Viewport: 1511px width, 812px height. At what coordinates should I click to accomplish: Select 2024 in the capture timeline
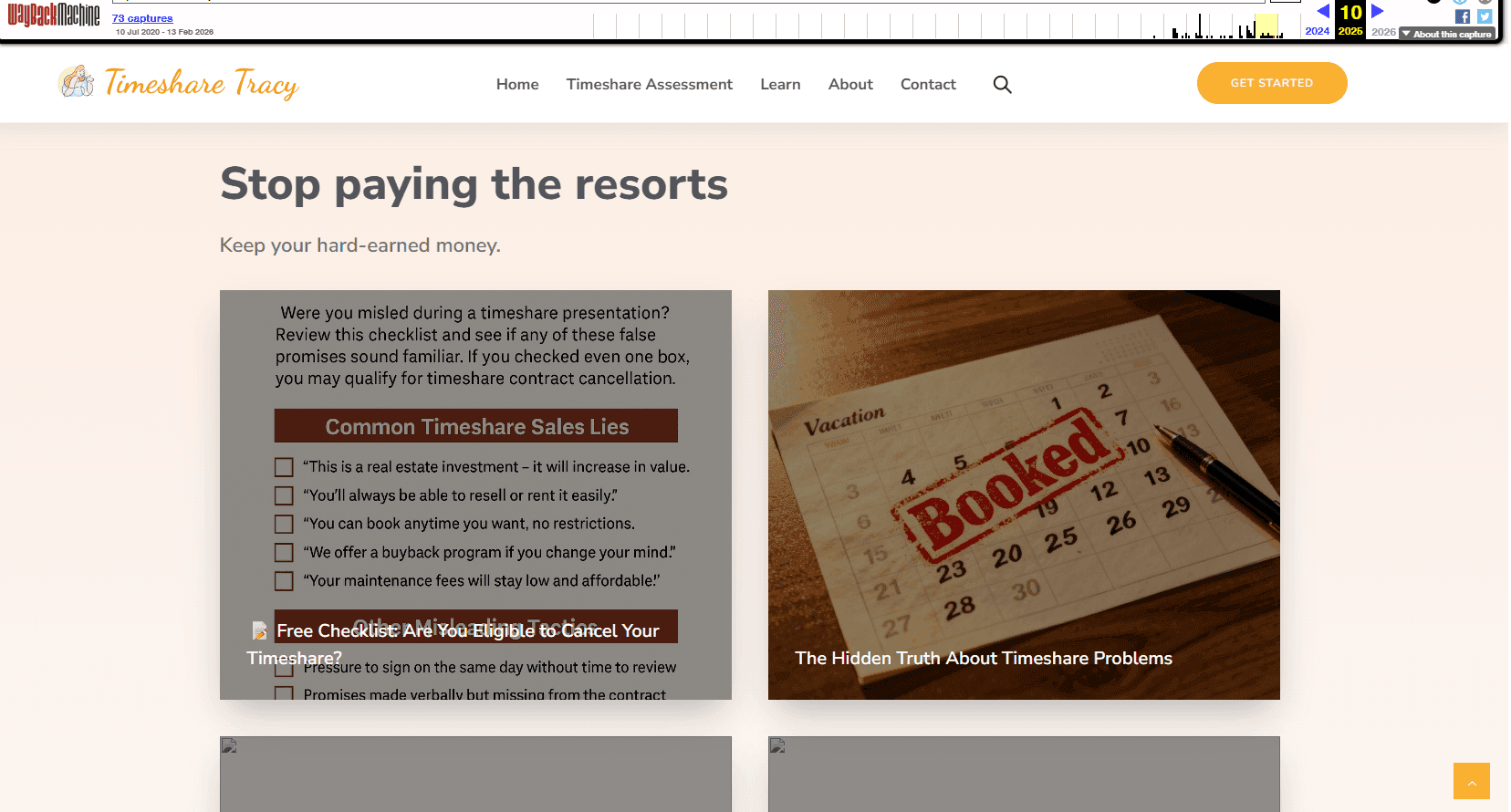click(1317, 31)
